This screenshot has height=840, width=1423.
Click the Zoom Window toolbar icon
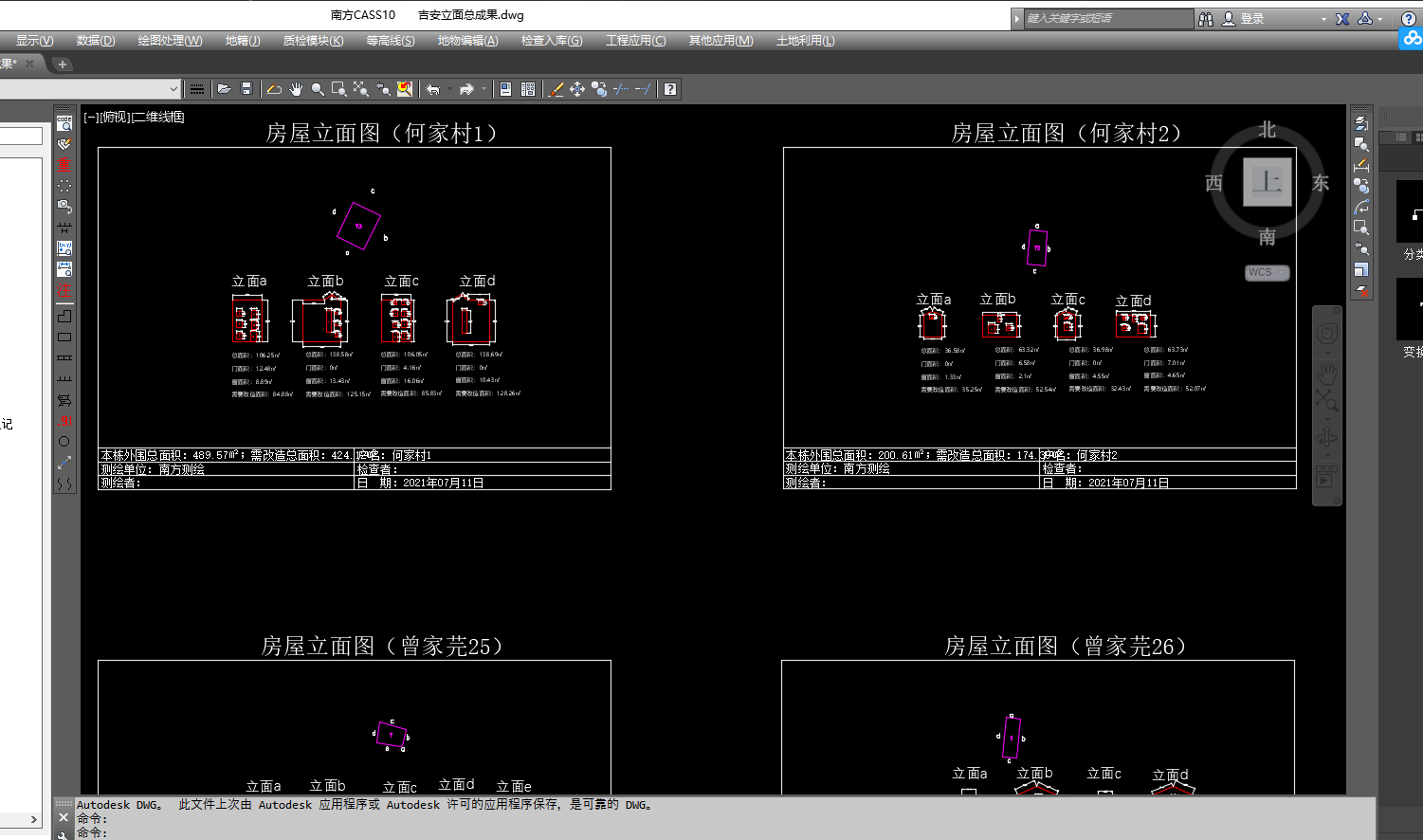tap(338, 89)
